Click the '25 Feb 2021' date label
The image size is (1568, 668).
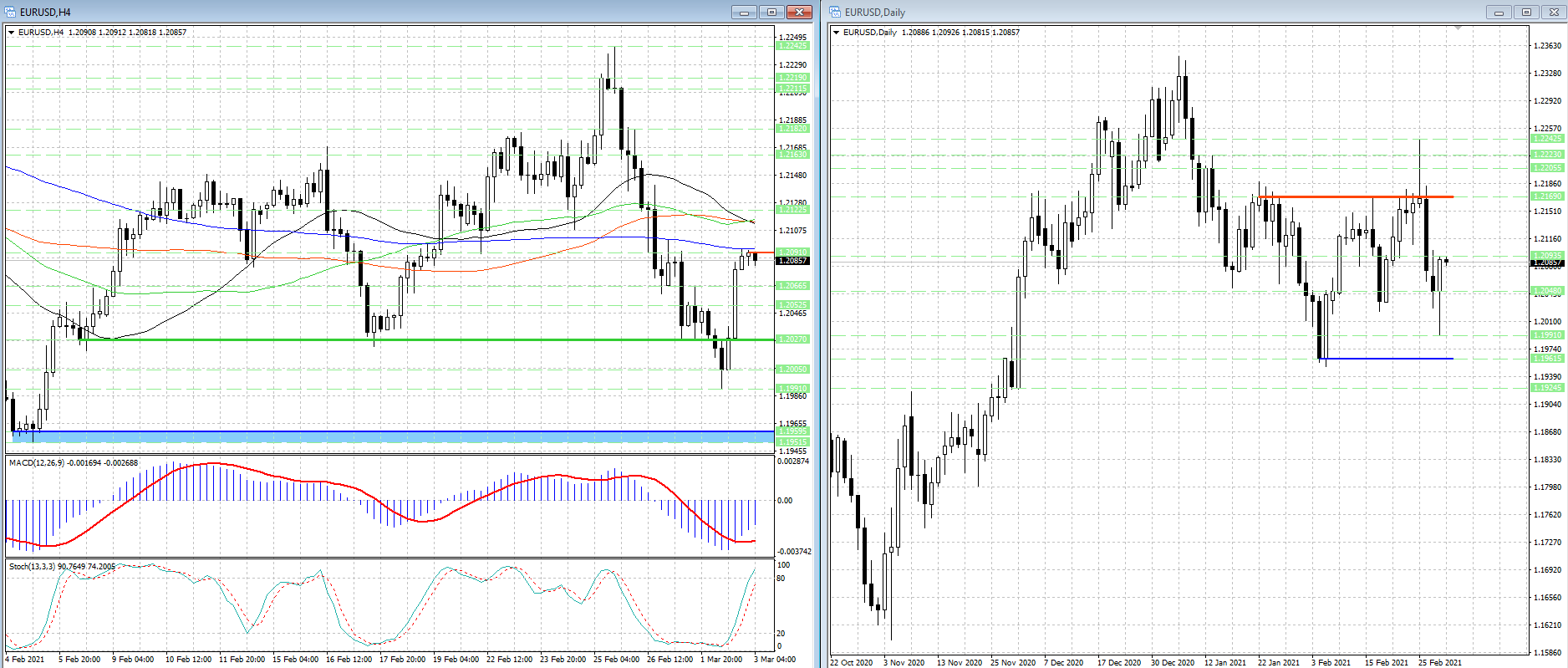pyautogui.click(x=1439, y=663)
